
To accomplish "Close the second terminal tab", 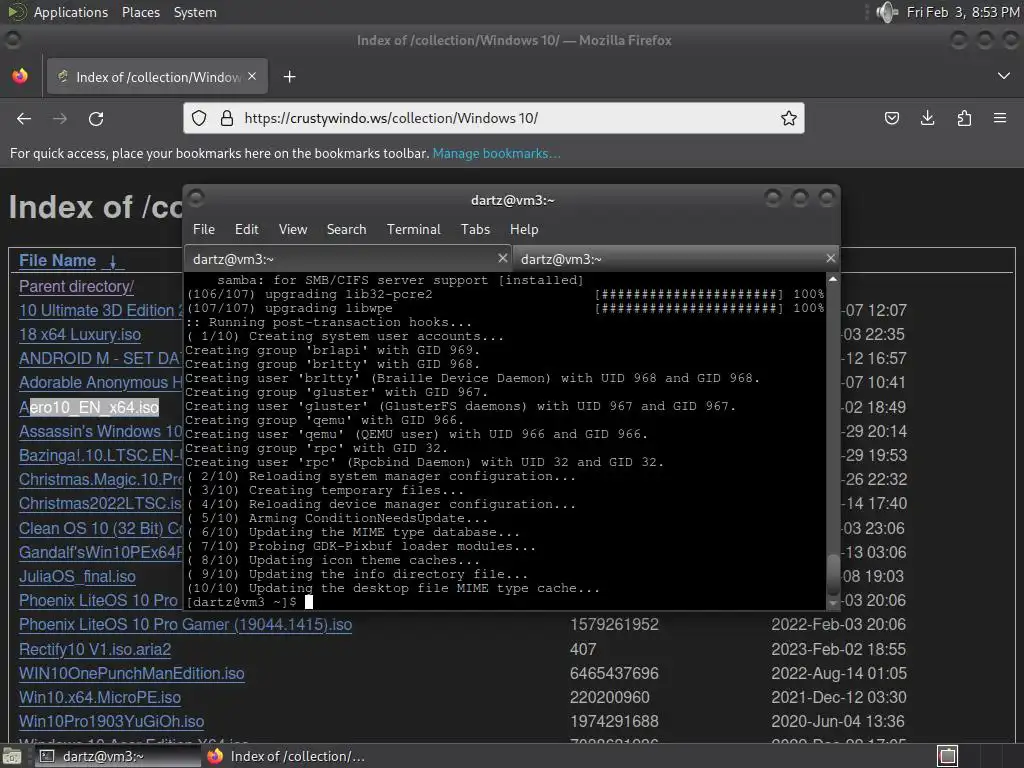I will (831, 259).
